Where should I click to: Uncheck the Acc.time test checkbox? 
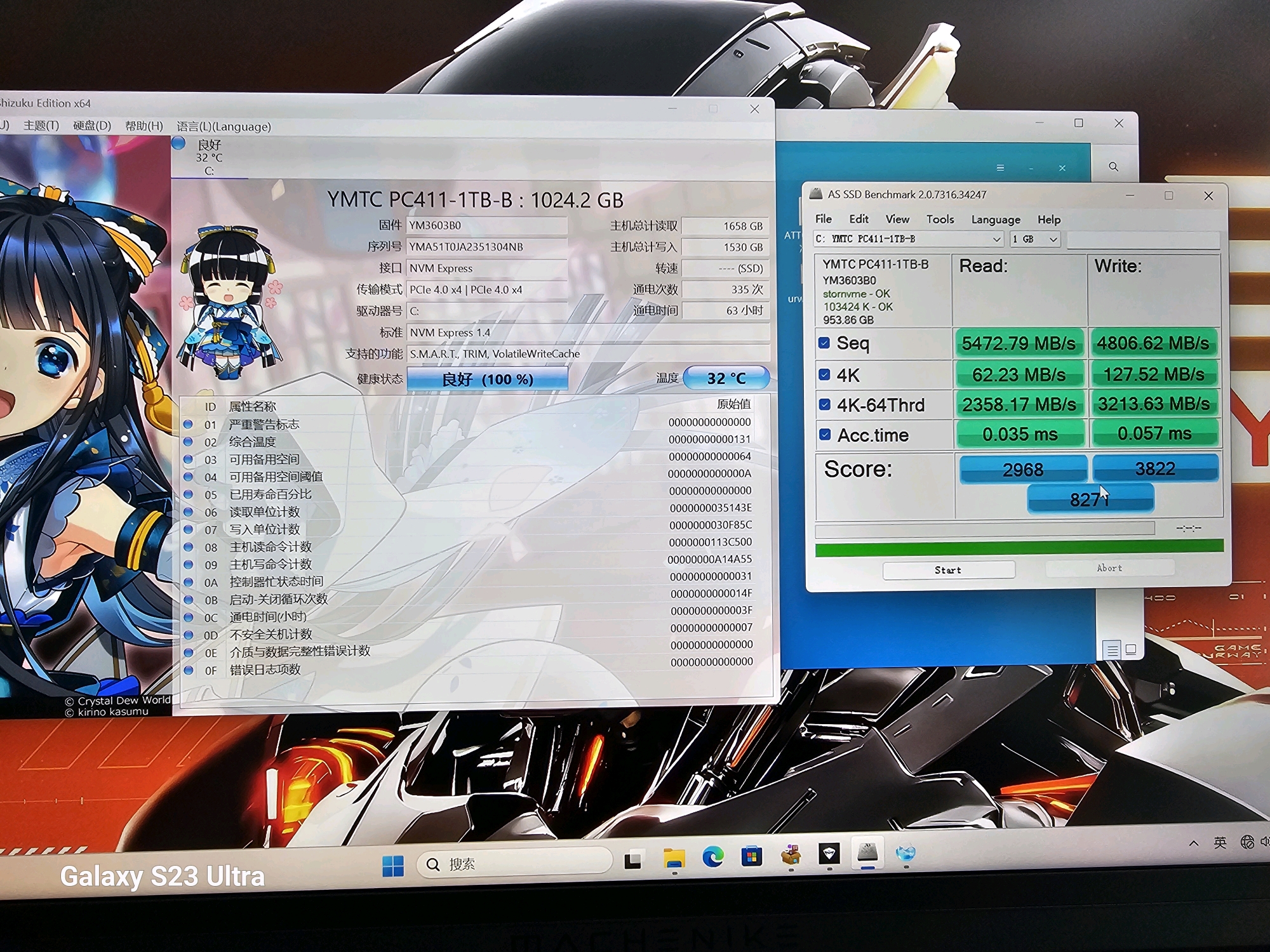825,435
